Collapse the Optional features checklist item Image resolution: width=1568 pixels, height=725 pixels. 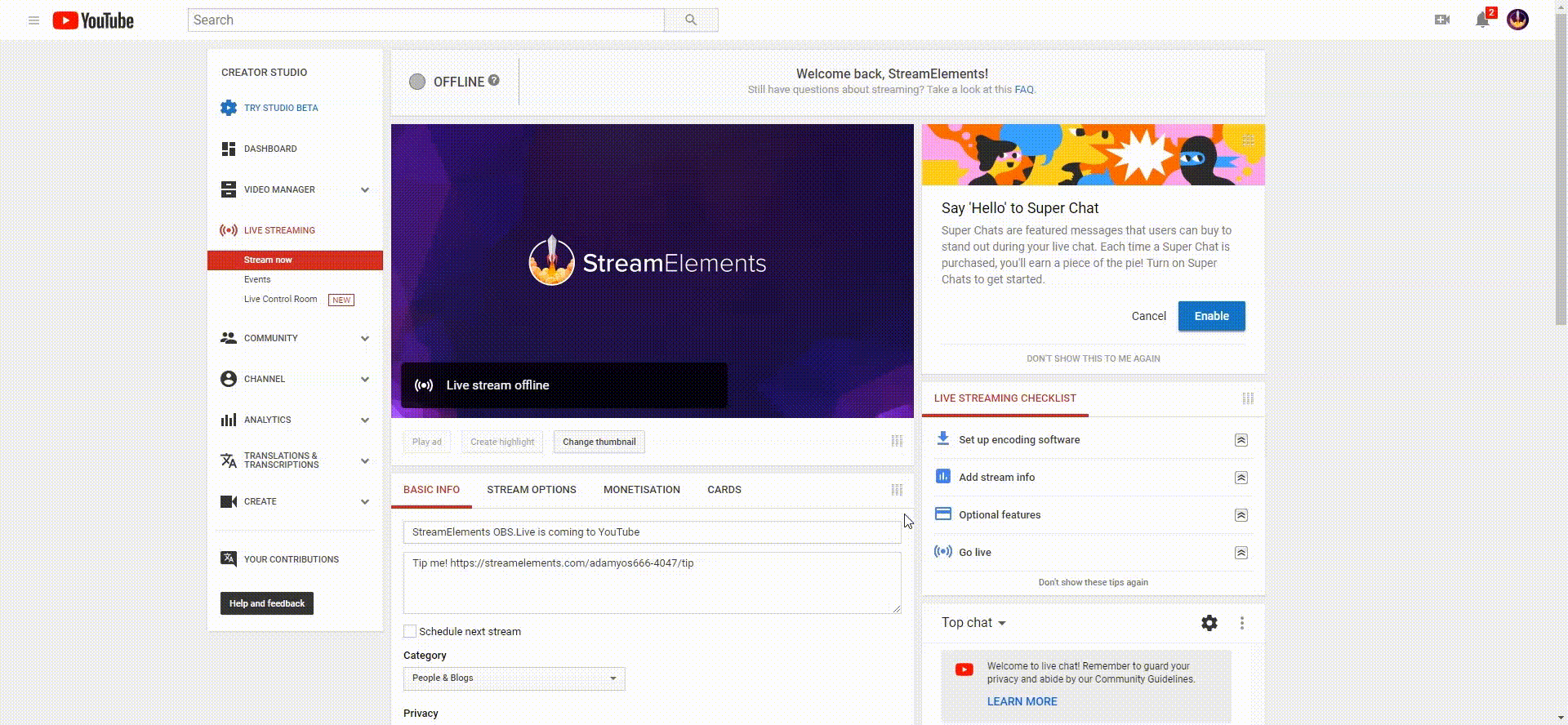(x=1241, y=515)
